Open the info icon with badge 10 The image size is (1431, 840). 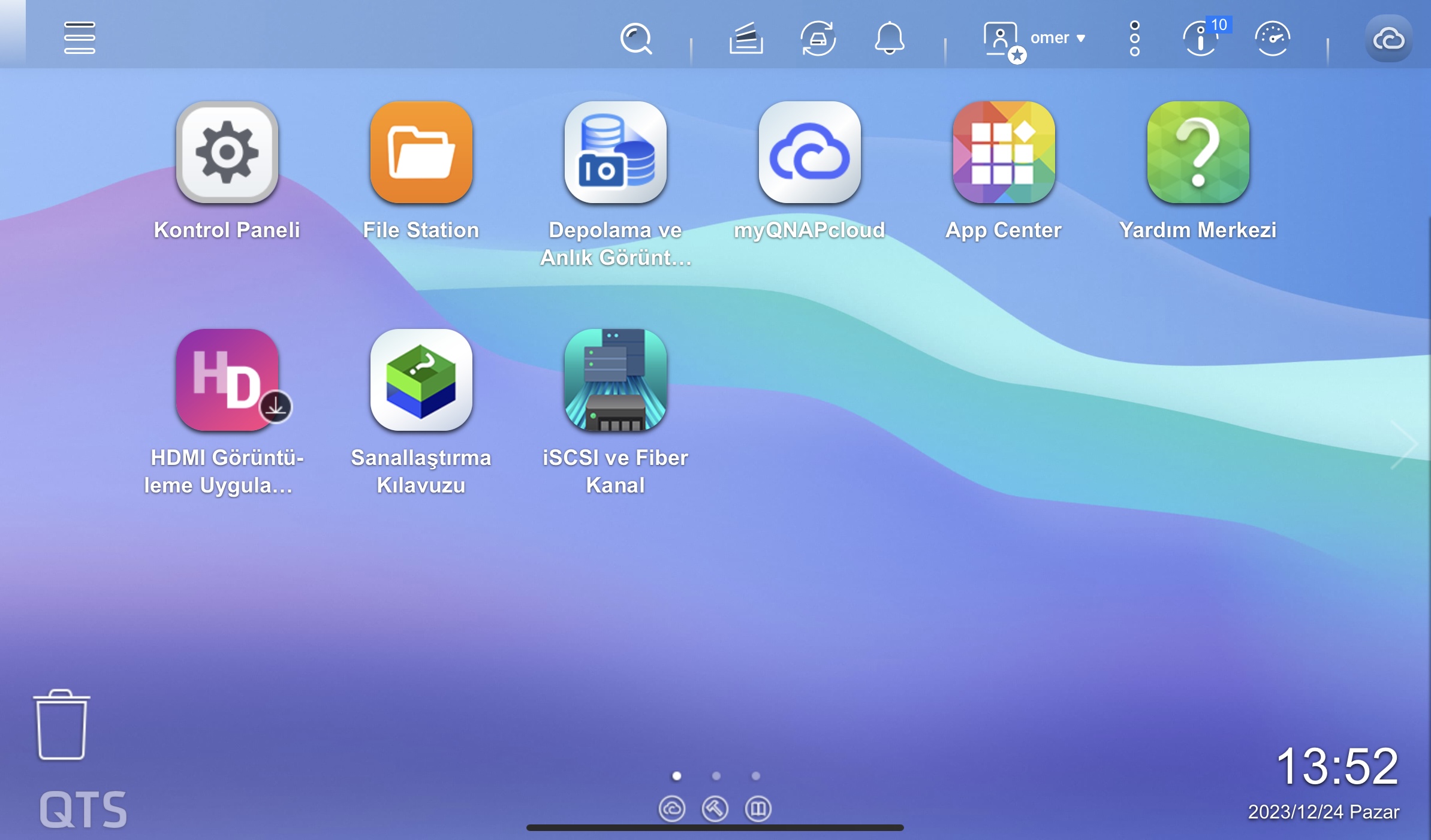pyautogui.click(x=1202, y=38)
